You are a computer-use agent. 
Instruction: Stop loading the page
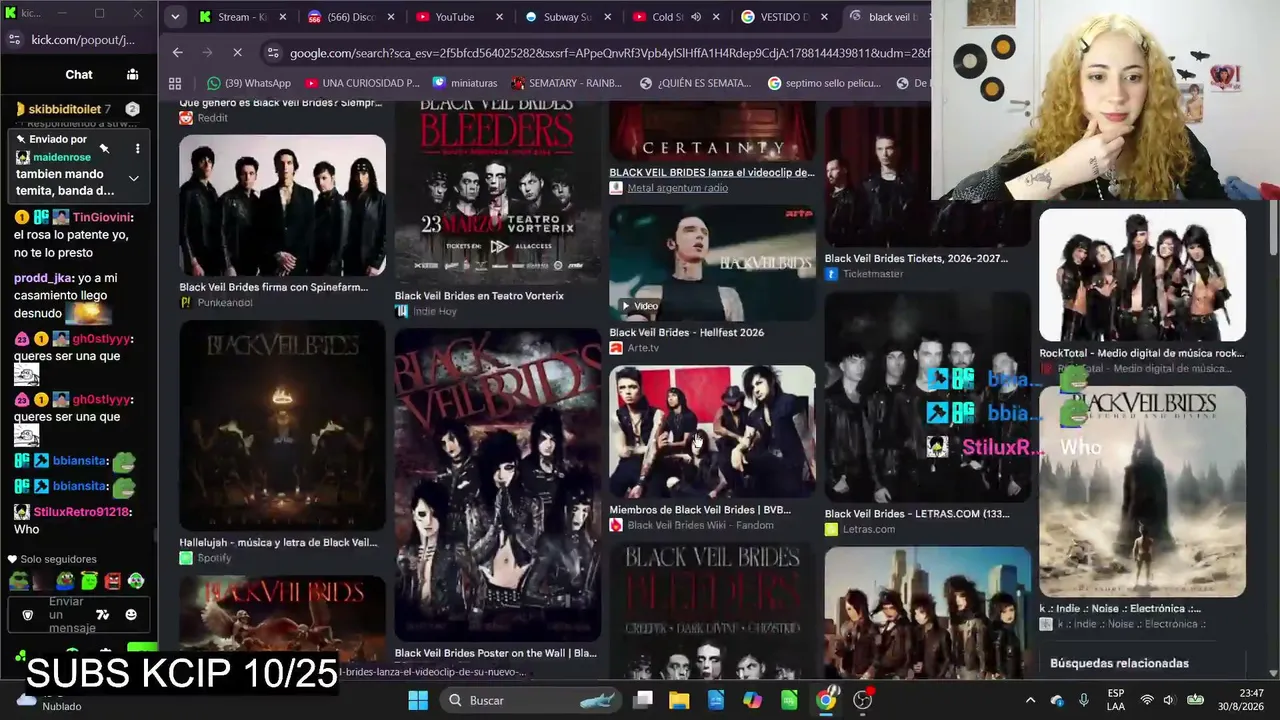[x=238, y=53]
